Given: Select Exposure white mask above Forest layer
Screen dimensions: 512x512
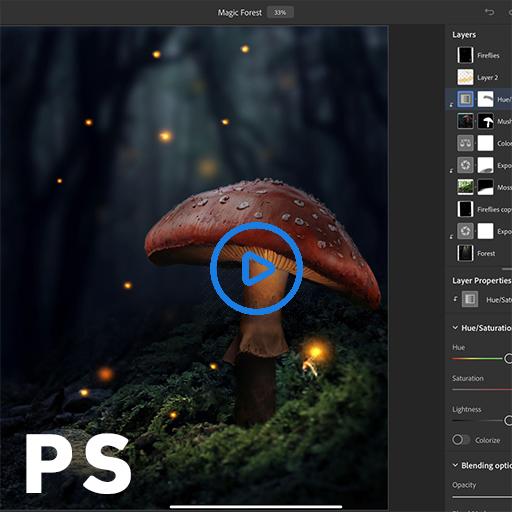Looking at the screenshot, I should [485, 231].
